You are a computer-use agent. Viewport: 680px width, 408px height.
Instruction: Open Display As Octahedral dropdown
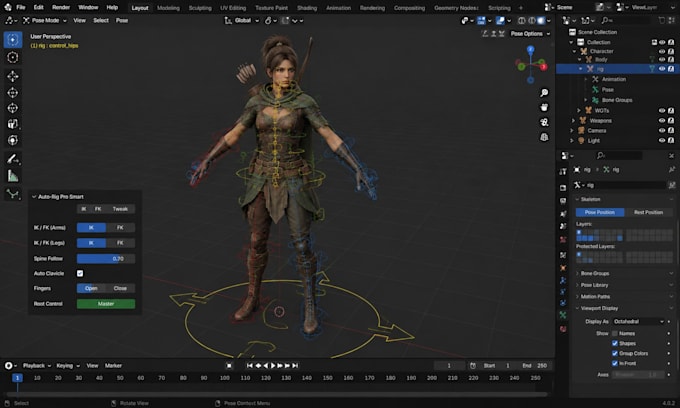638,322
